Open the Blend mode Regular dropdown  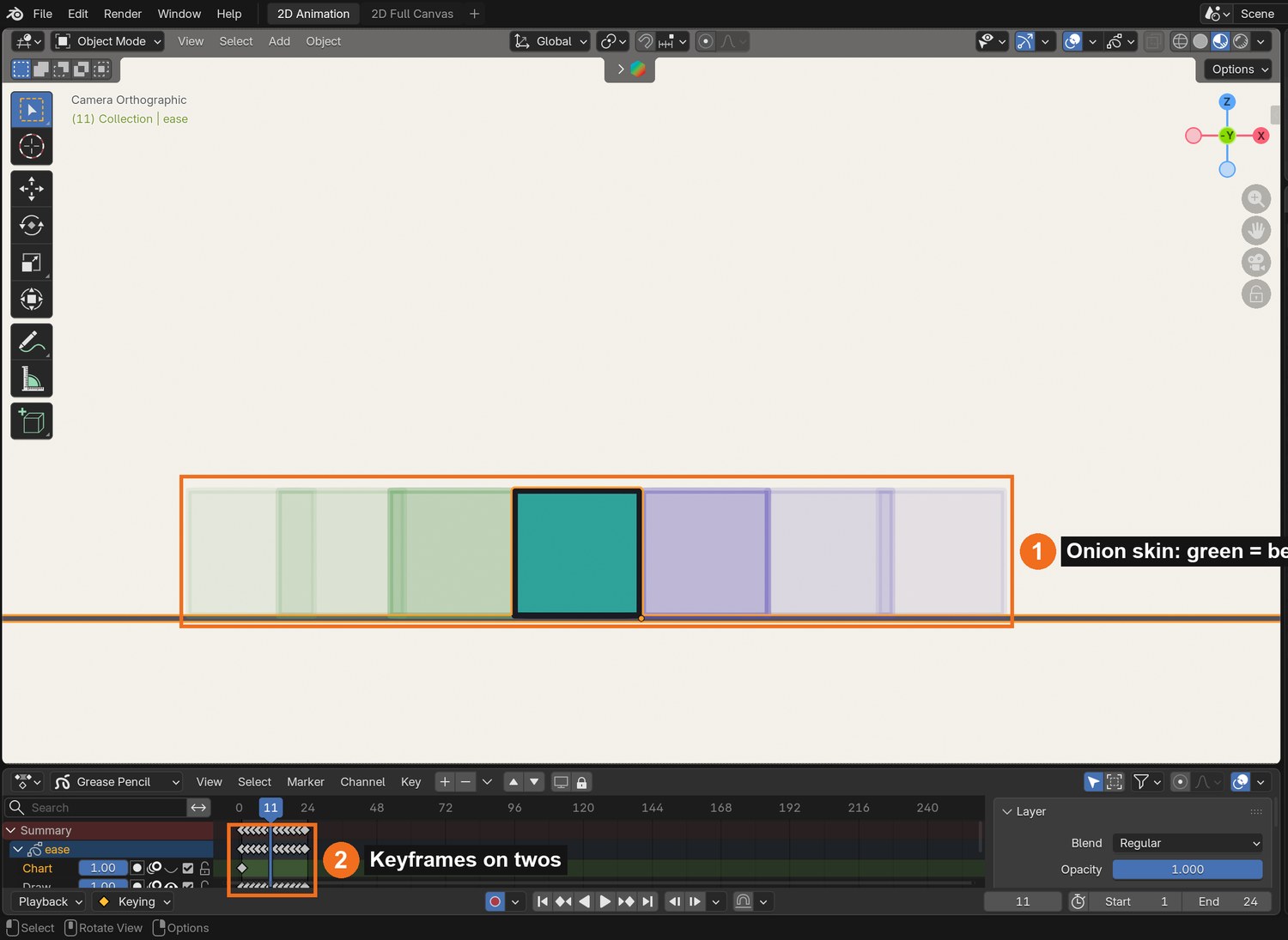[x=1188, y=843]
